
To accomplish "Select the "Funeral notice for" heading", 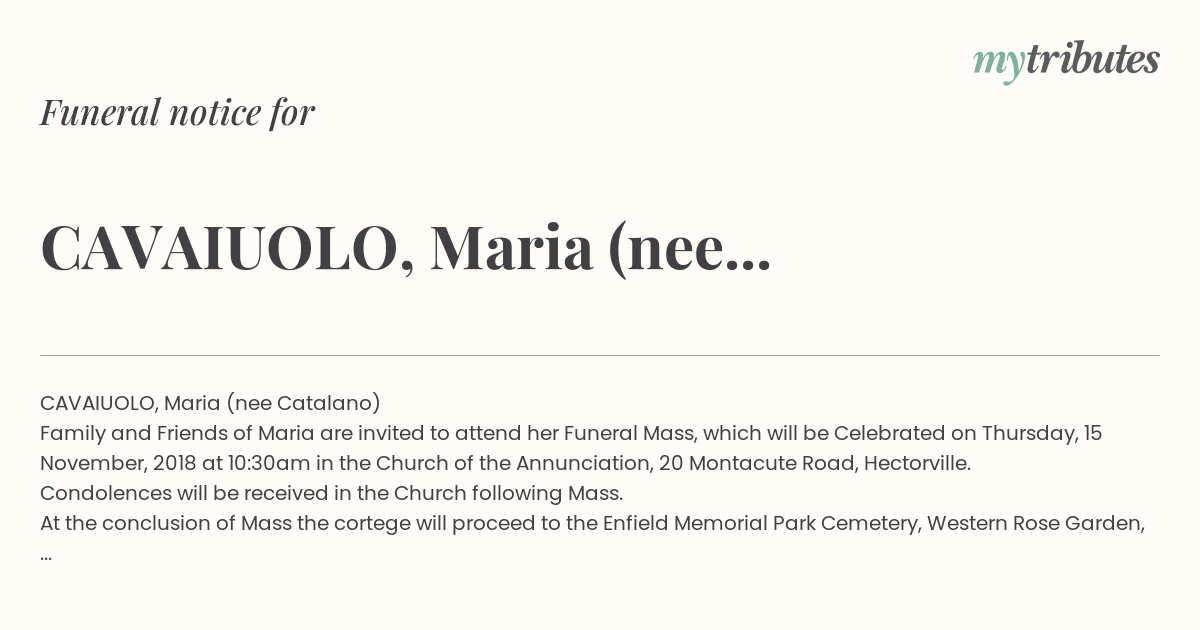I will [177, 112].
